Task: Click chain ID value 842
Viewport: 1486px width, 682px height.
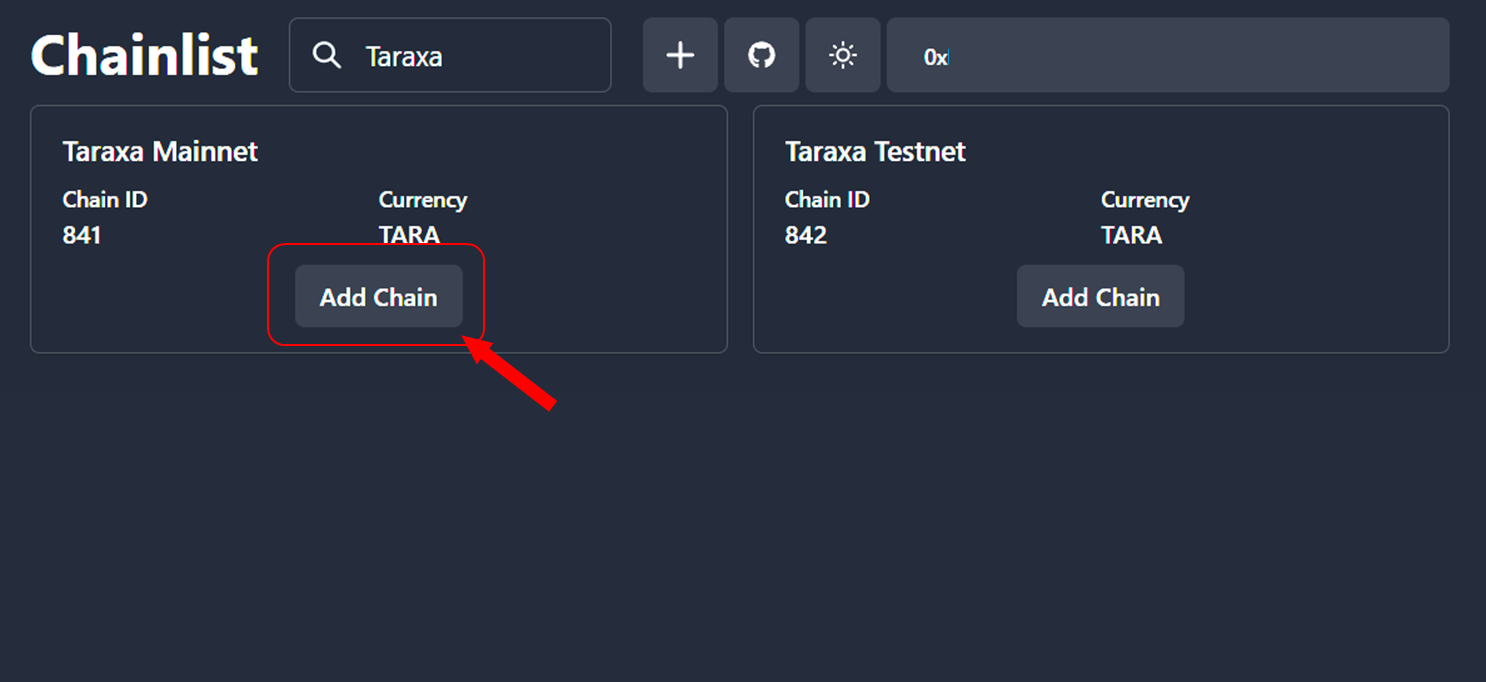Action: pos(805,236)
